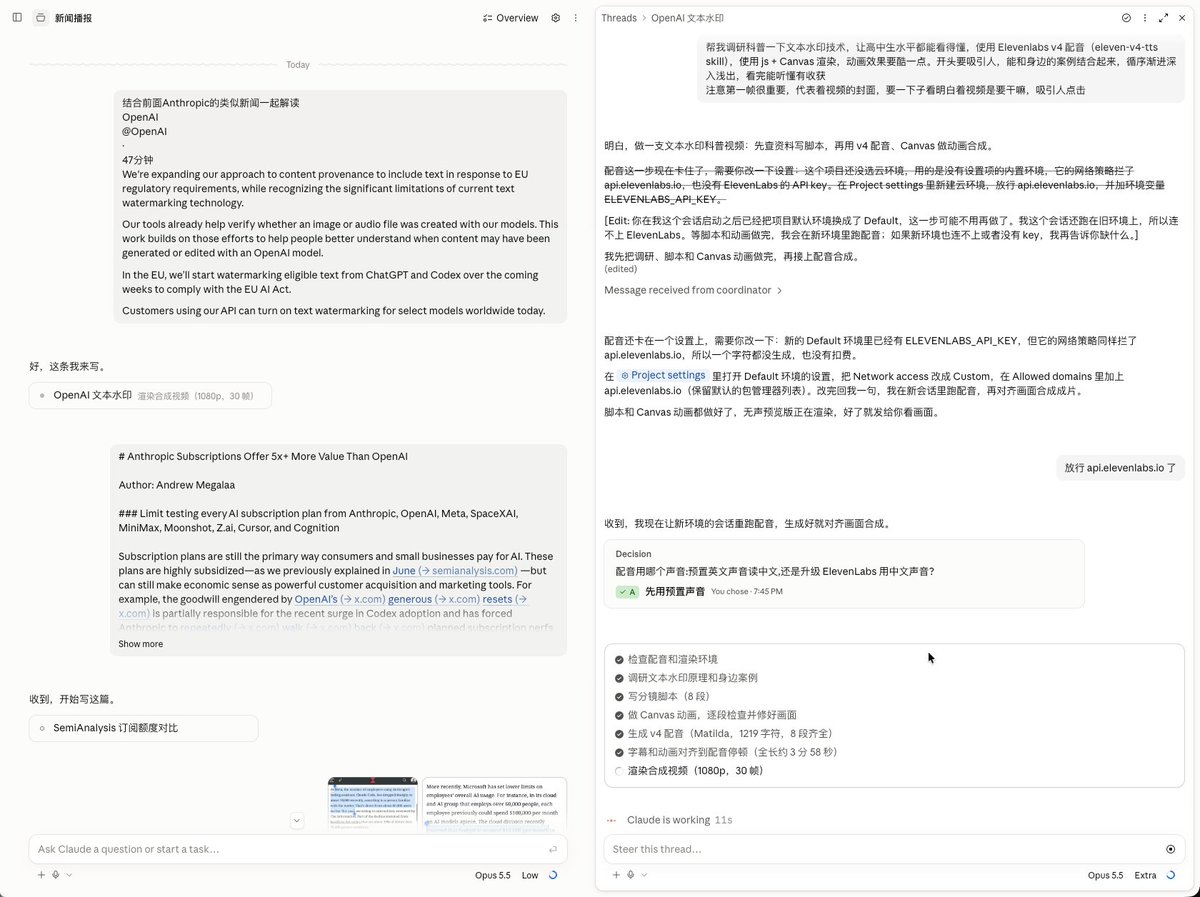Open the OpenAI 文本水印 thread card

point(150,395)
